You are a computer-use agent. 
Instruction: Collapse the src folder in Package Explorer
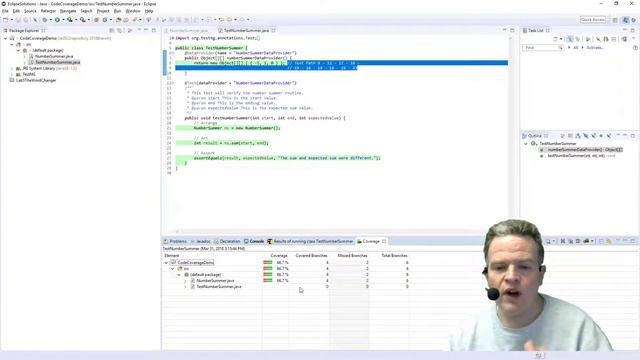(x=12, y=44)
